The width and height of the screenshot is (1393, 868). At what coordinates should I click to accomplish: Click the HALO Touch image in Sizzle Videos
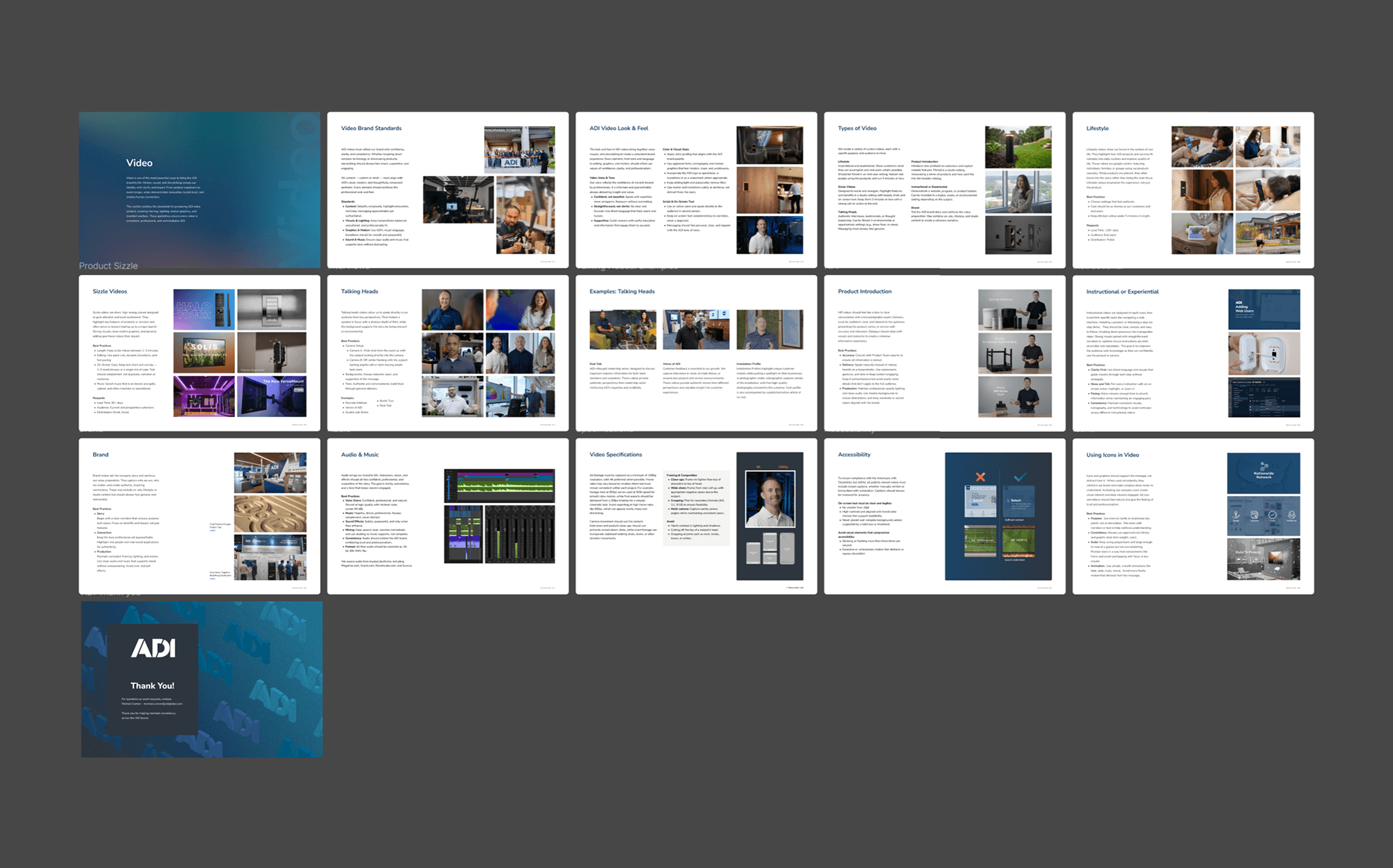click(204, 309)
